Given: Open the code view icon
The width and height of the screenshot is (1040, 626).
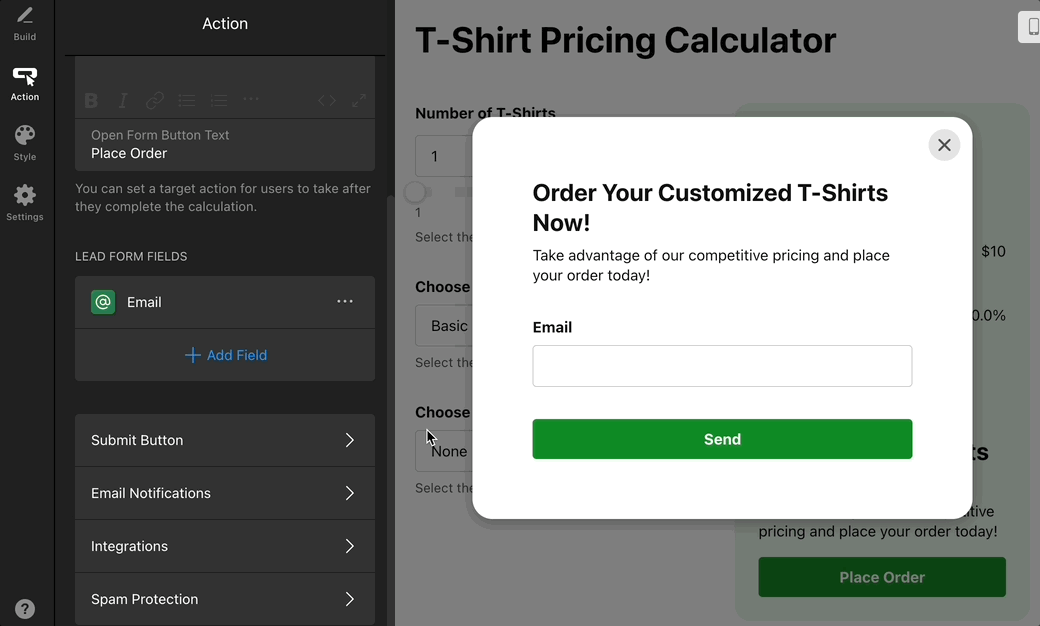Looking at the screenshot, I should pyautogui.click(x=327, y=100).
